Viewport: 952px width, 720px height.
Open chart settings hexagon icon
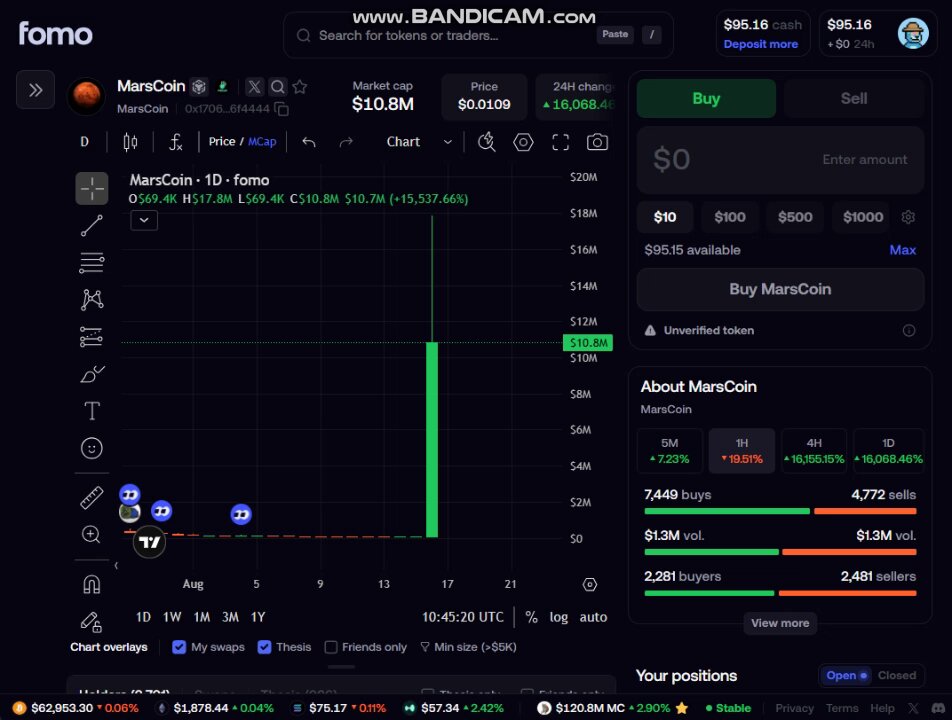click(523, 142)
